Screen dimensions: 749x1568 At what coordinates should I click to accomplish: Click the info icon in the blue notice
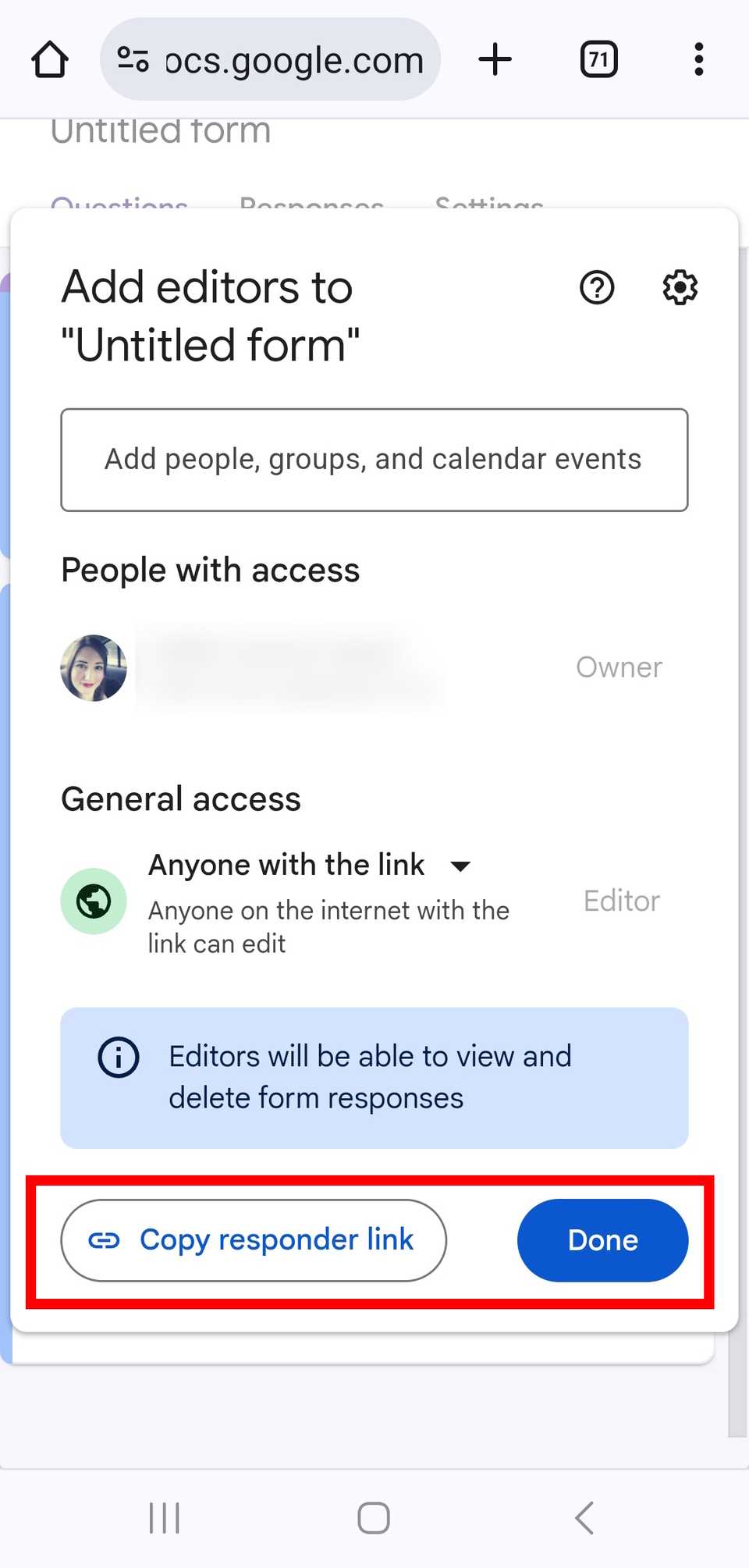[x=118, y=1058]
